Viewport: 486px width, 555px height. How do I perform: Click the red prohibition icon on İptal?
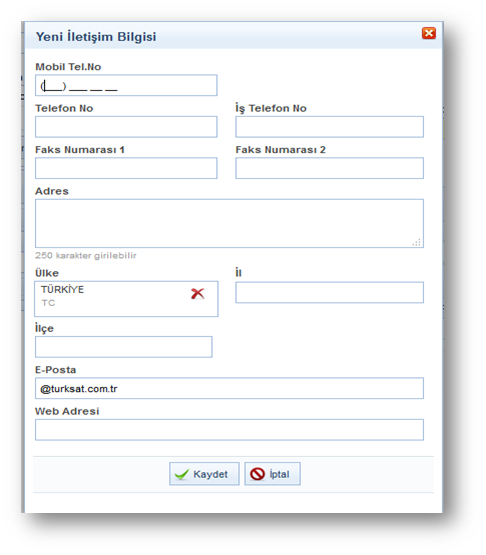tap(257, 474)
